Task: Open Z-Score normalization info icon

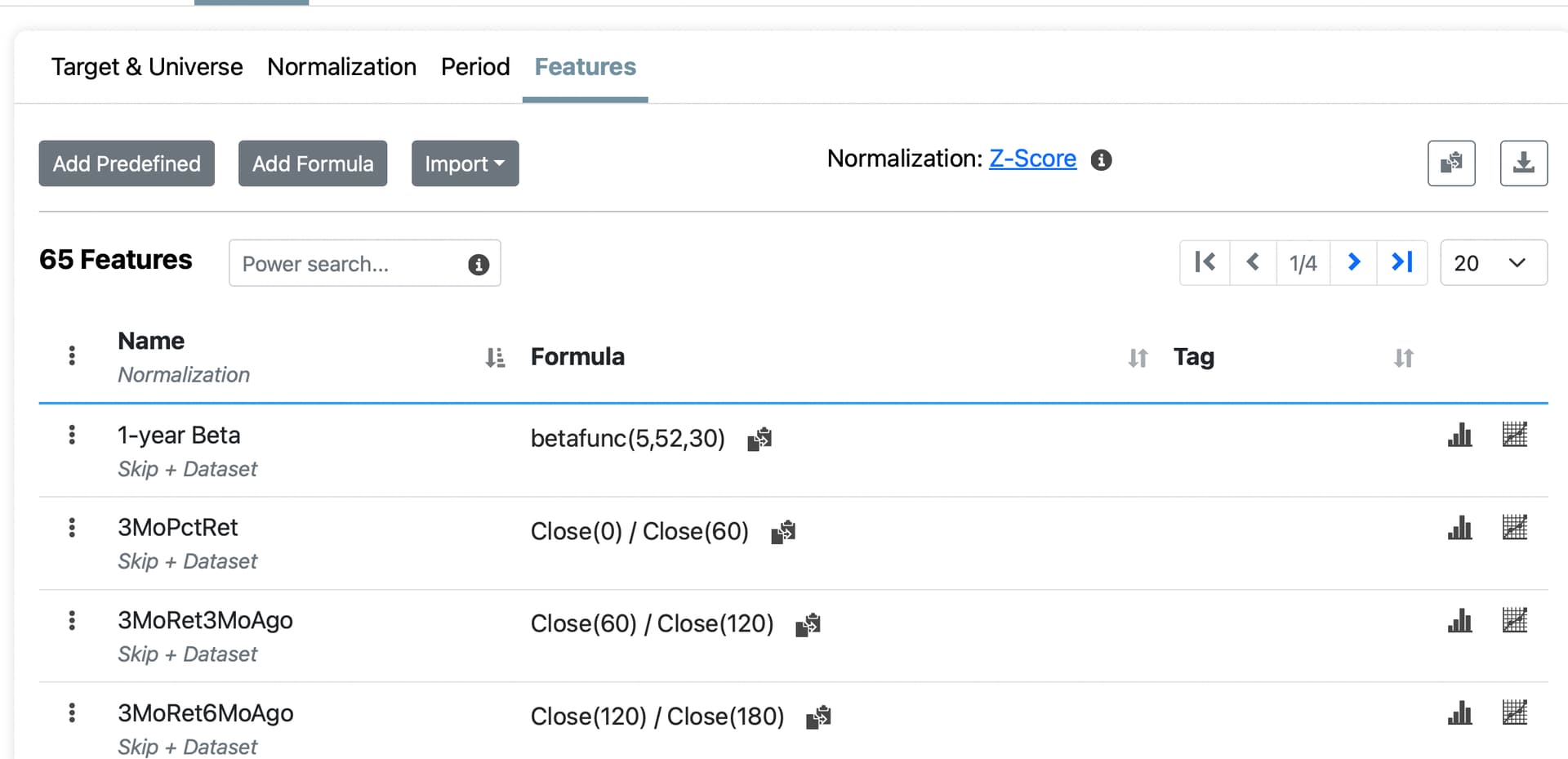Action: coord(1101,160)
